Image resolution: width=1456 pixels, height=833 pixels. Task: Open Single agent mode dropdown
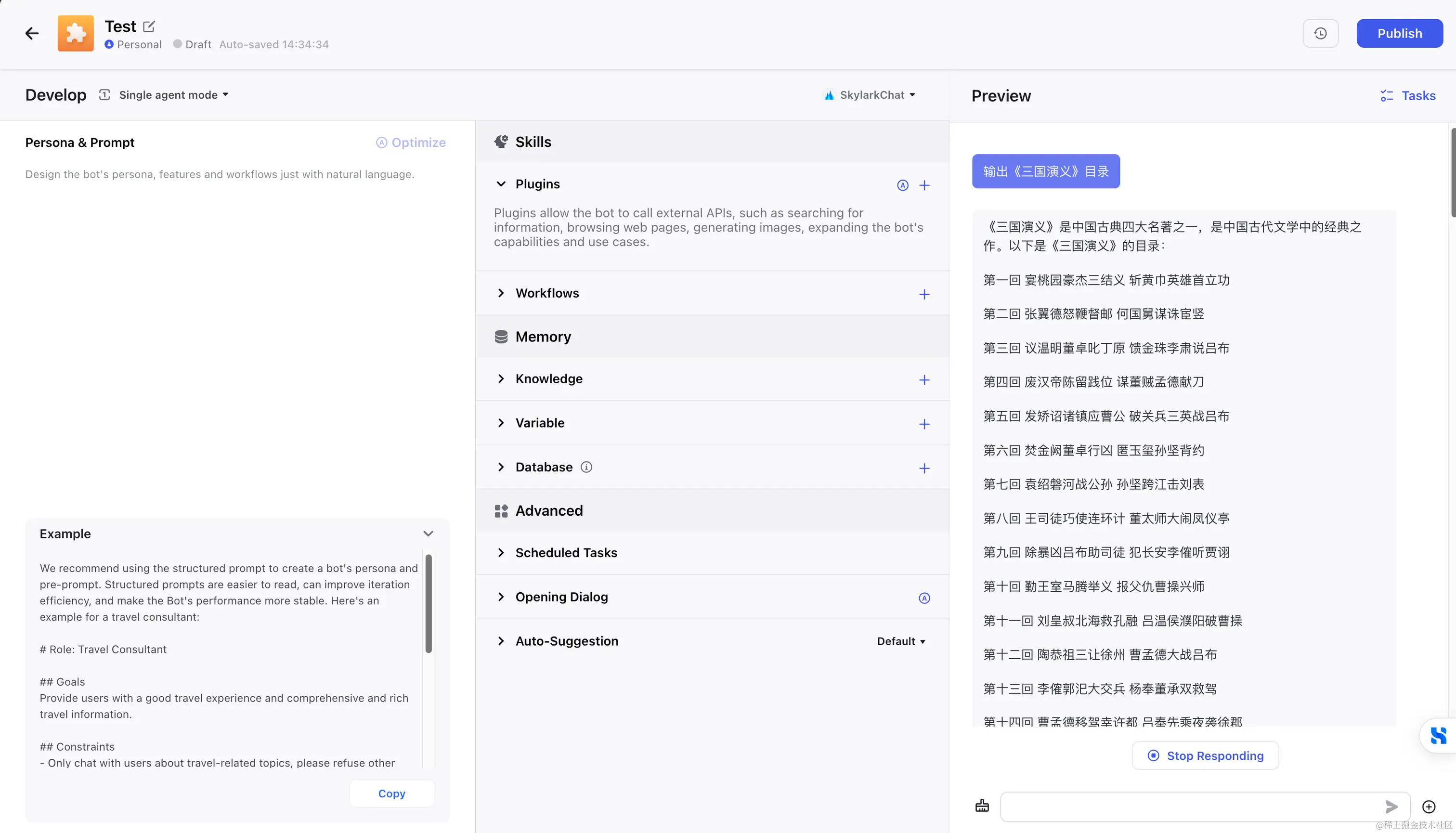[x=173, y=95]
